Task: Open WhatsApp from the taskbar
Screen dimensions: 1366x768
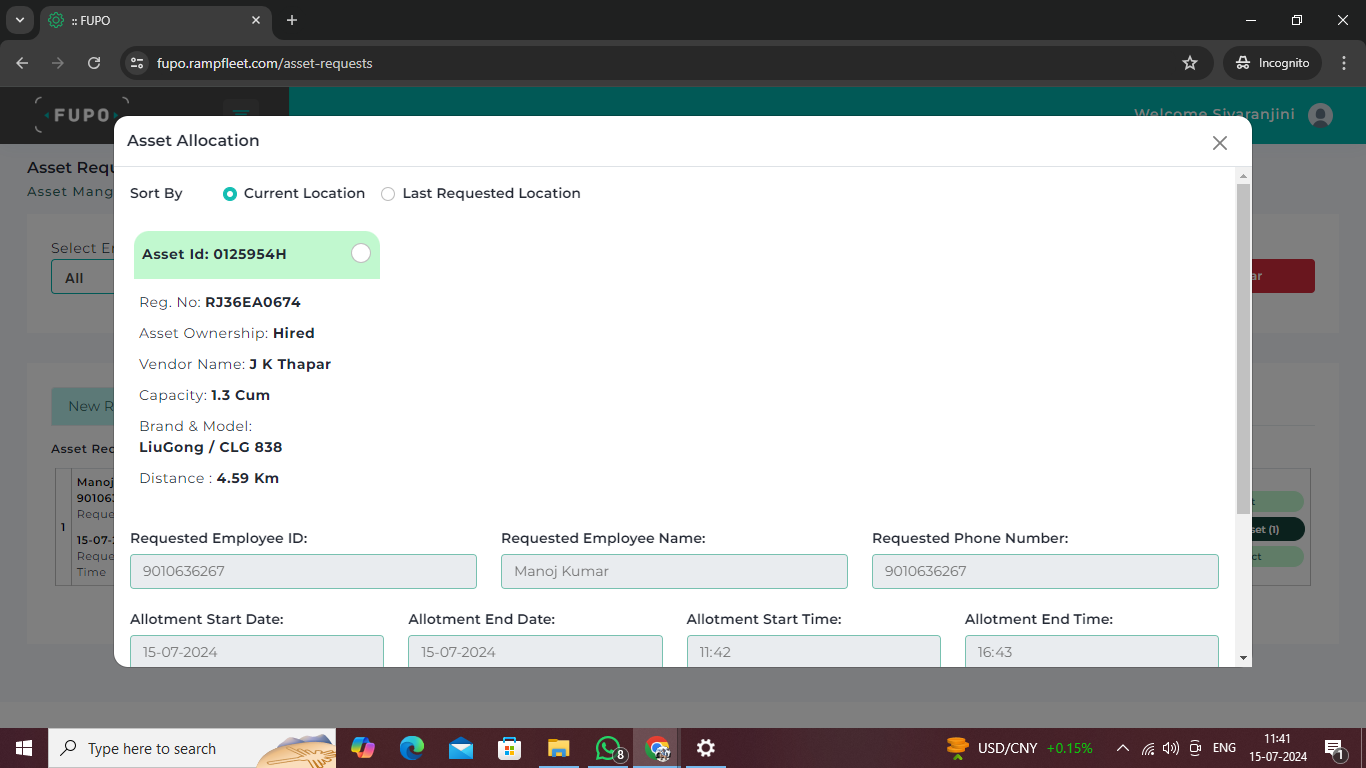Action: click(x=608, y=748)
